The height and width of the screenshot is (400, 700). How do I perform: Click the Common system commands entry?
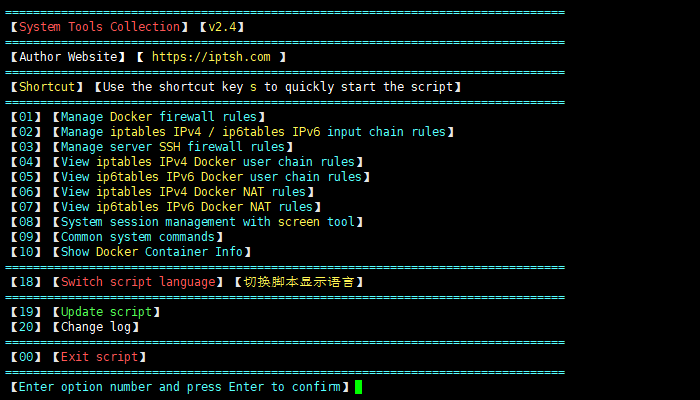click(138, 237)
